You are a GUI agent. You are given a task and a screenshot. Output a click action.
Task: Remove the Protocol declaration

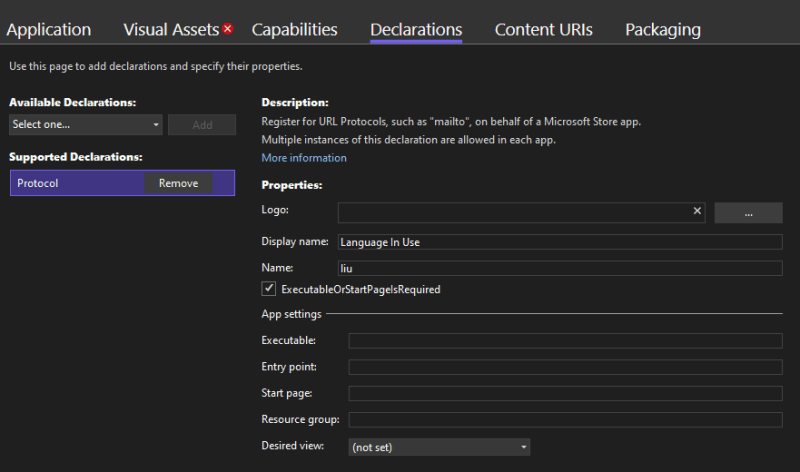pyautogui.click(x=178, y=183)
